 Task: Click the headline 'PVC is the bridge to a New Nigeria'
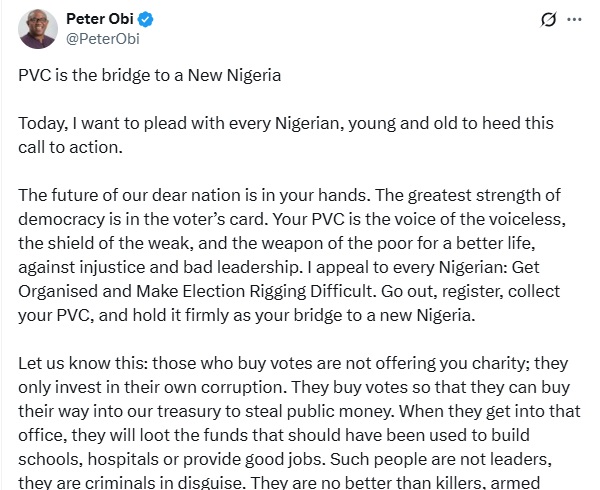(x=150, y=77)
